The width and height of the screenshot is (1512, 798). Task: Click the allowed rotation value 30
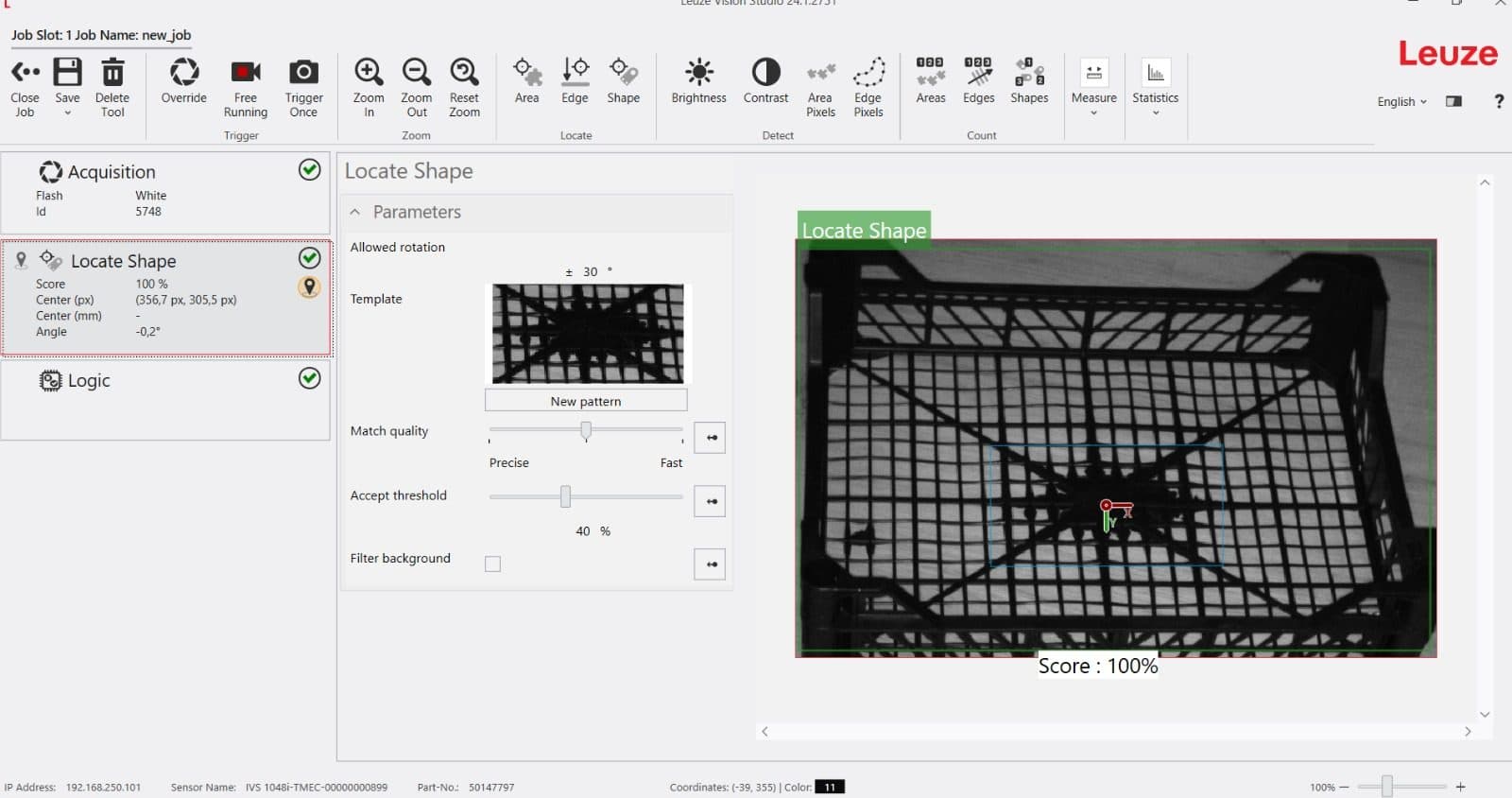591,272
